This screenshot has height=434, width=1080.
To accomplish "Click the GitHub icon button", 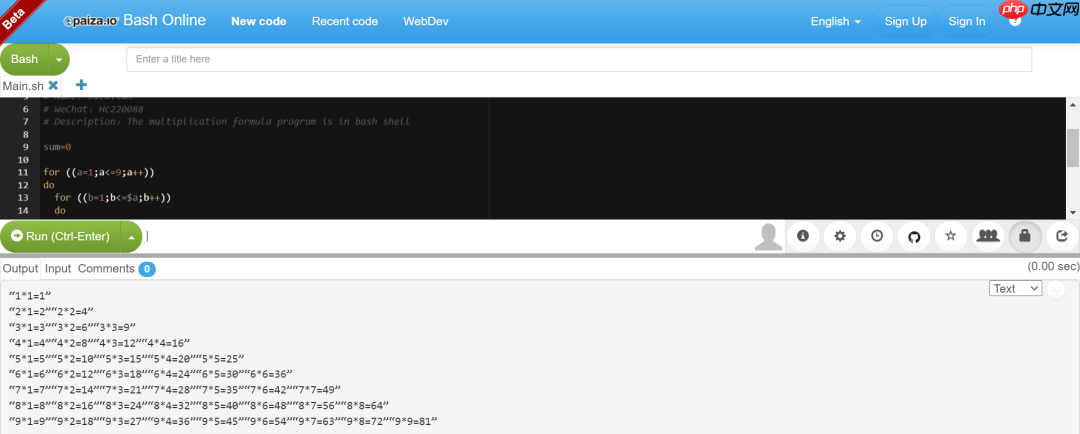I will 914,236.
